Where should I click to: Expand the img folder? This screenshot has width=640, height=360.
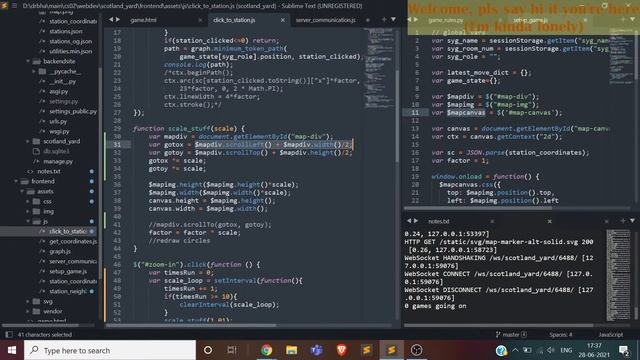(x=28, y=211)
